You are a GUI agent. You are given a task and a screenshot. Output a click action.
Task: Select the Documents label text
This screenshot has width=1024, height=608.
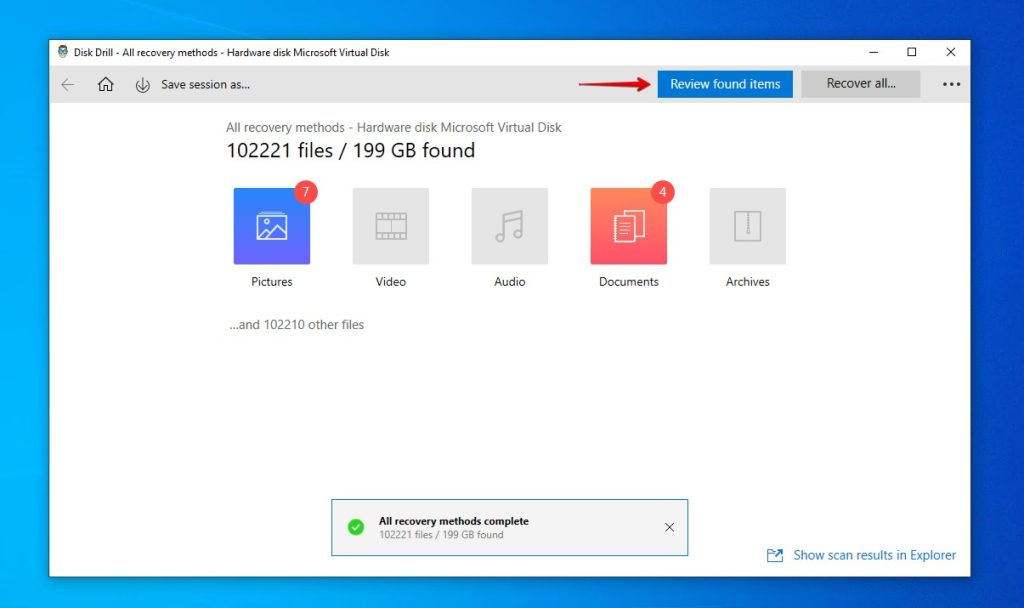(x=629, y=281)
